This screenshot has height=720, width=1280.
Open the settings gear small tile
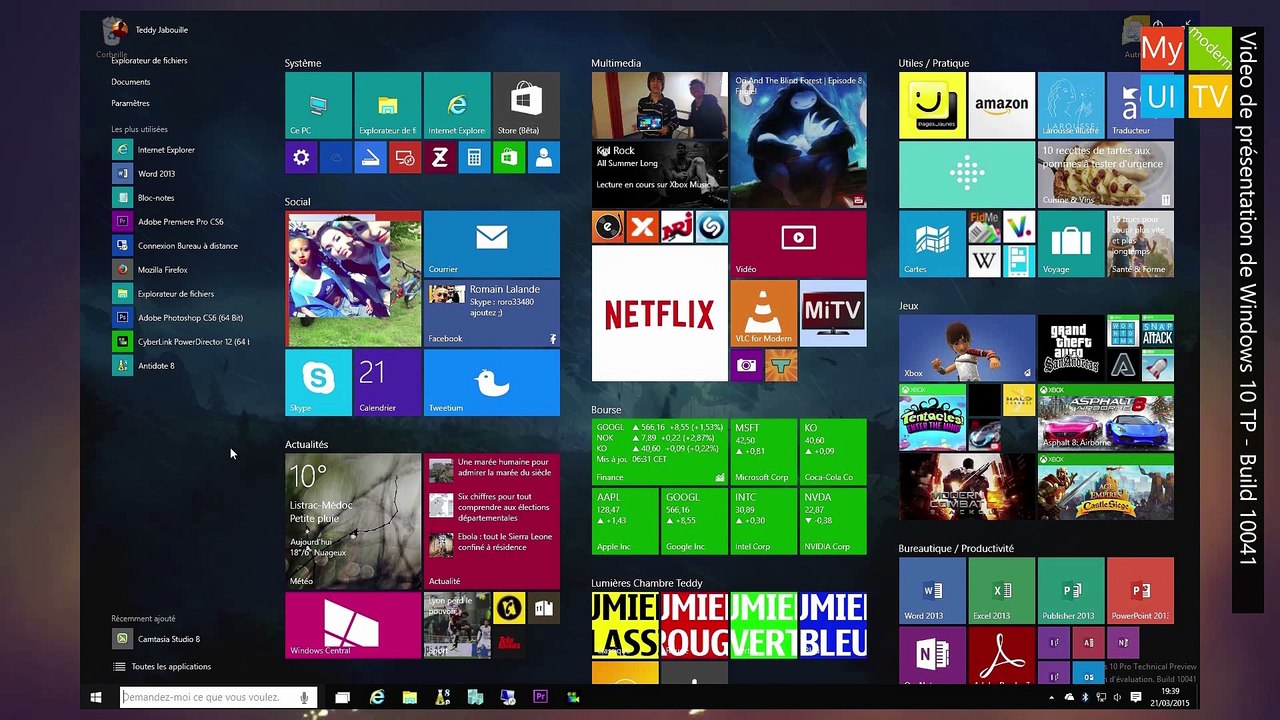coord(301,158)
